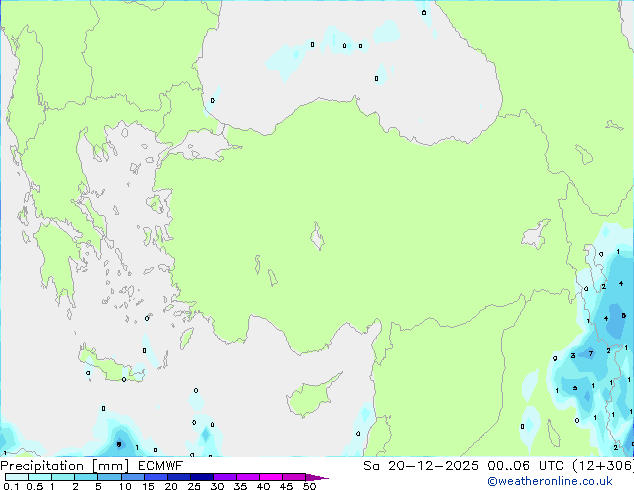Select the legend color between 5 and 10
Screen dimensions: 634x490
109,477
